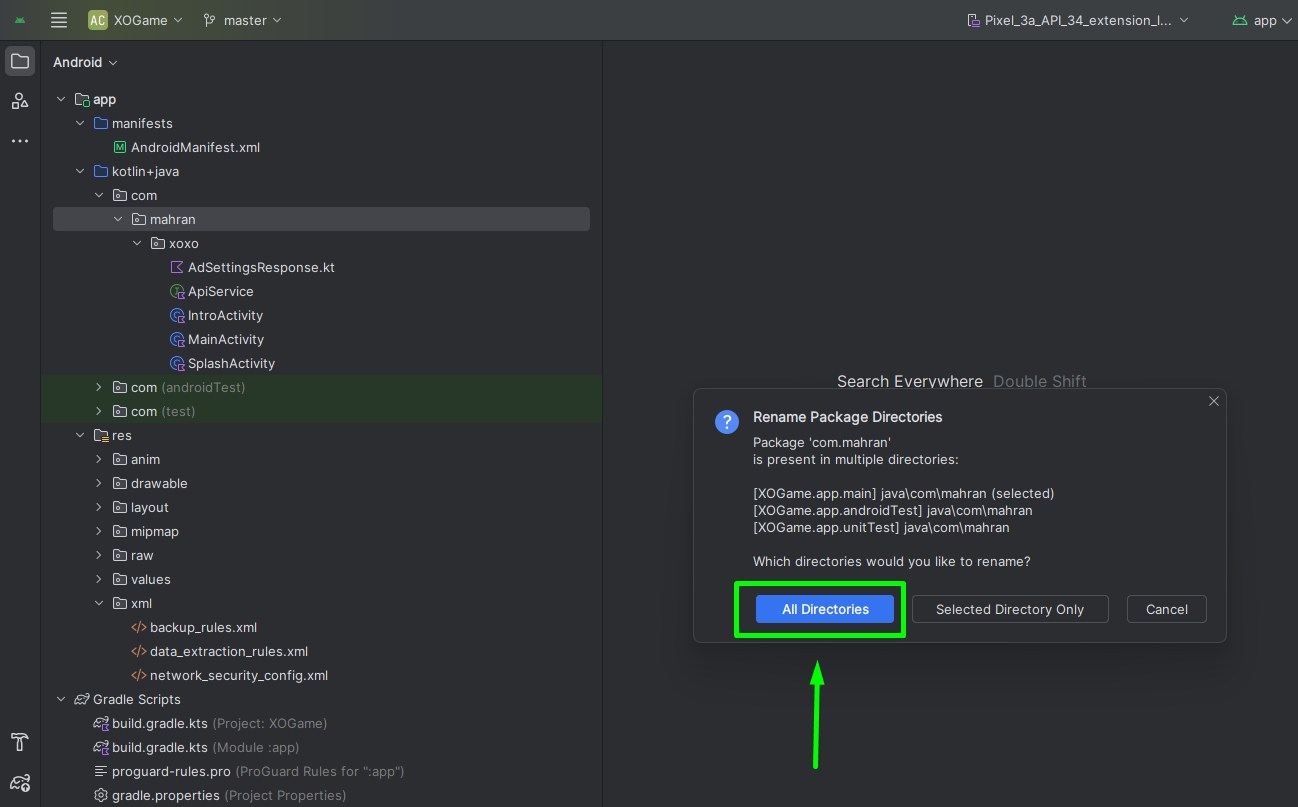Open the Build Variants sidebar icon
The image size is (1298, 807).
tap(20, 782)
